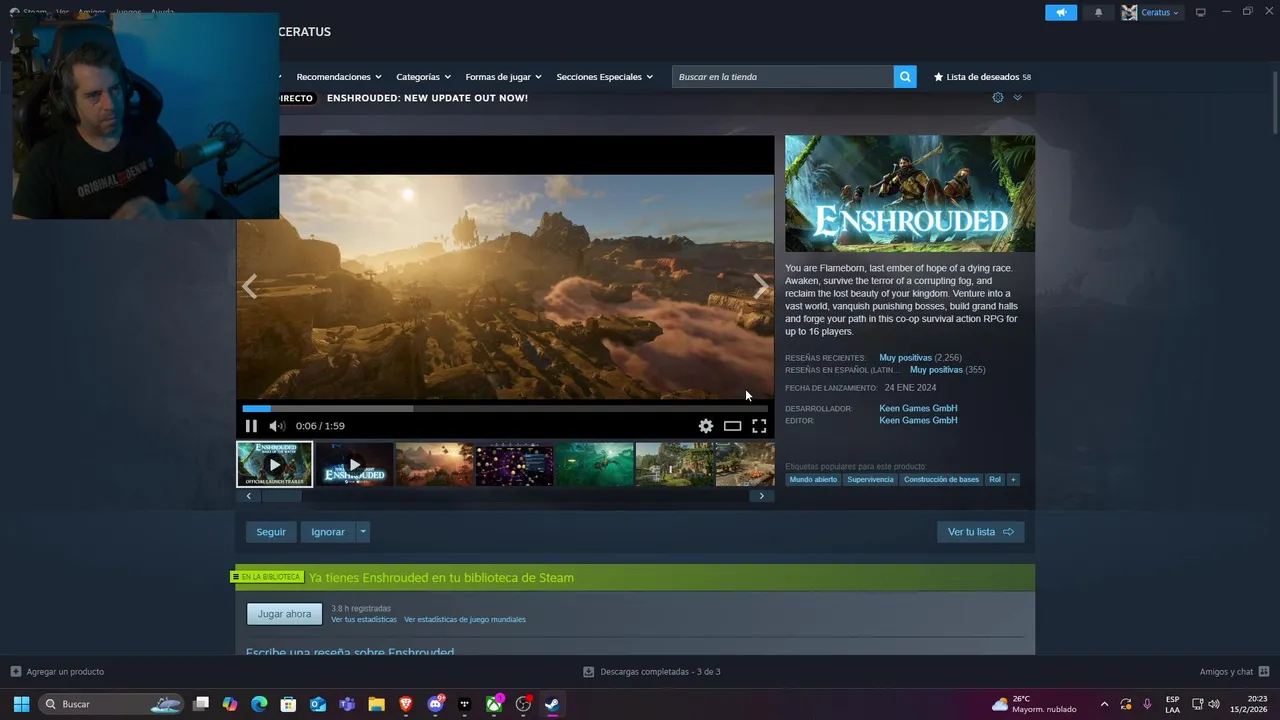Open Descargas completadas status

tap(652, 672)
